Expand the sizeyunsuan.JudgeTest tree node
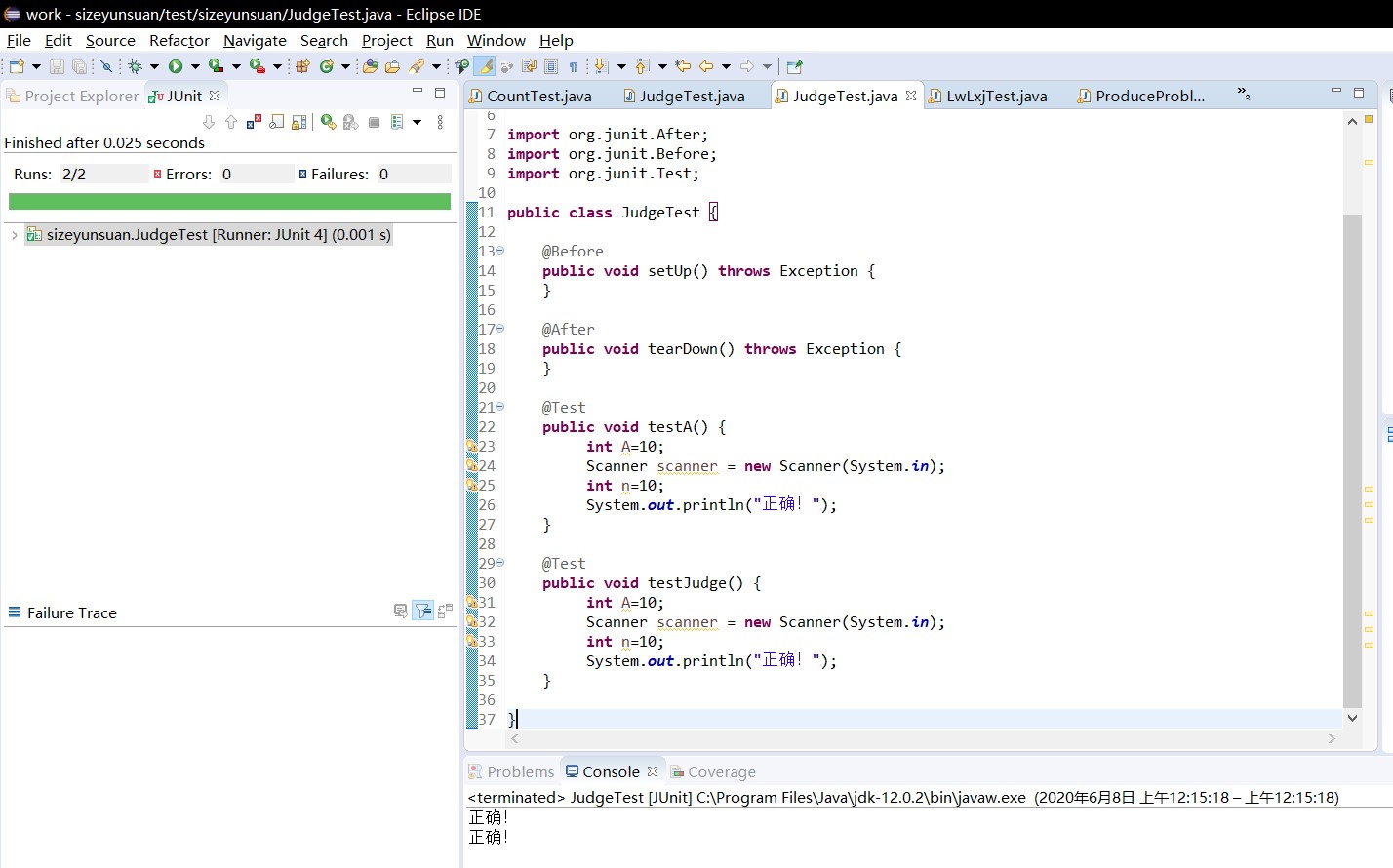Screen dimensions: 1393x868 point(15,235)
